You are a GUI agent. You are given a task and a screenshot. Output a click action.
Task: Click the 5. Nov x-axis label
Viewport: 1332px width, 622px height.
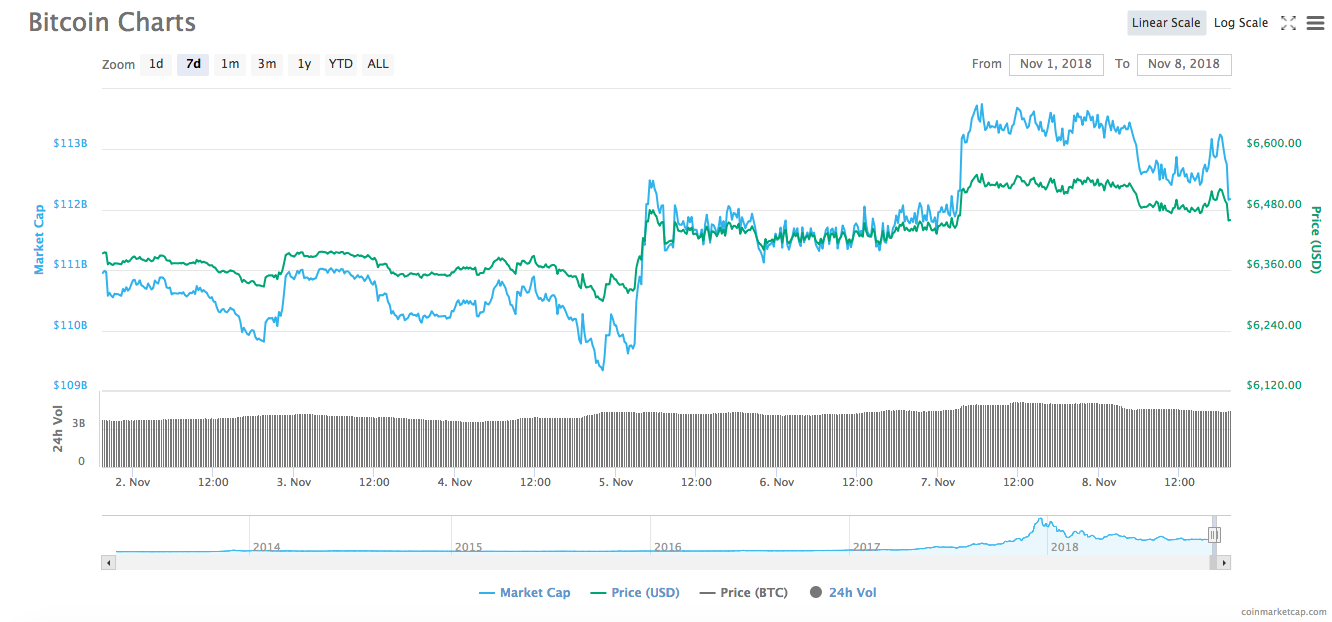[x=616, y=482]
